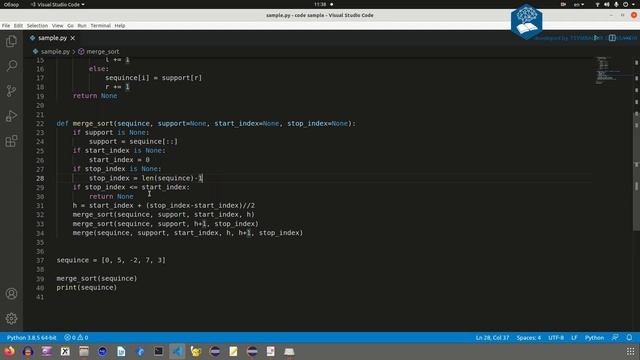Change end of line sequence 'LF'
The image size is (640, 360).
pyautogui.click(x=574, y=338)
